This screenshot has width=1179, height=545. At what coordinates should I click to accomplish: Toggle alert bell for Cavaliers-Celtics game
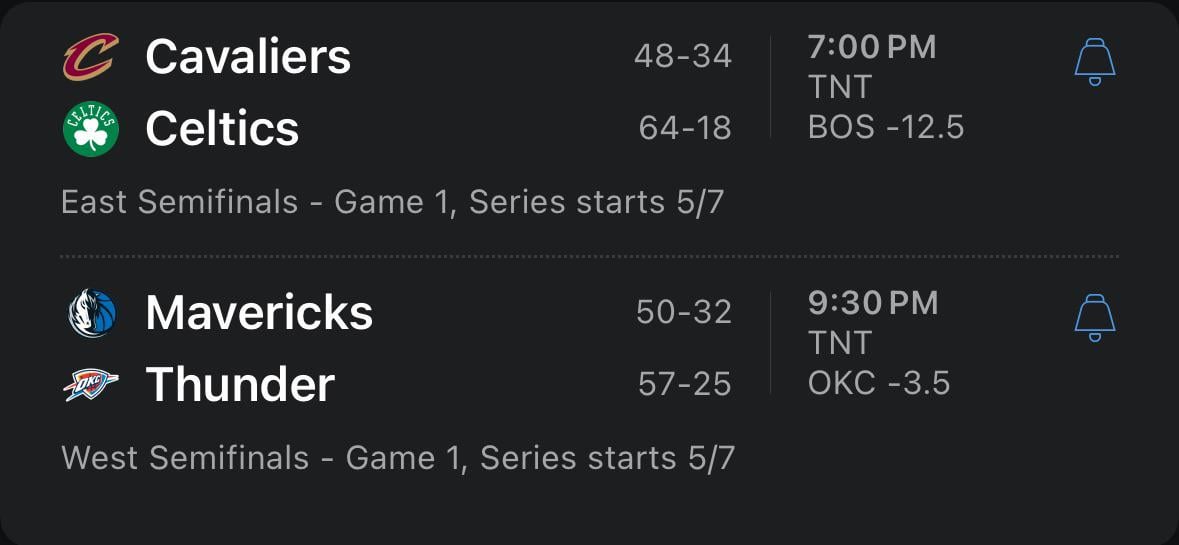coord(1094,62)
